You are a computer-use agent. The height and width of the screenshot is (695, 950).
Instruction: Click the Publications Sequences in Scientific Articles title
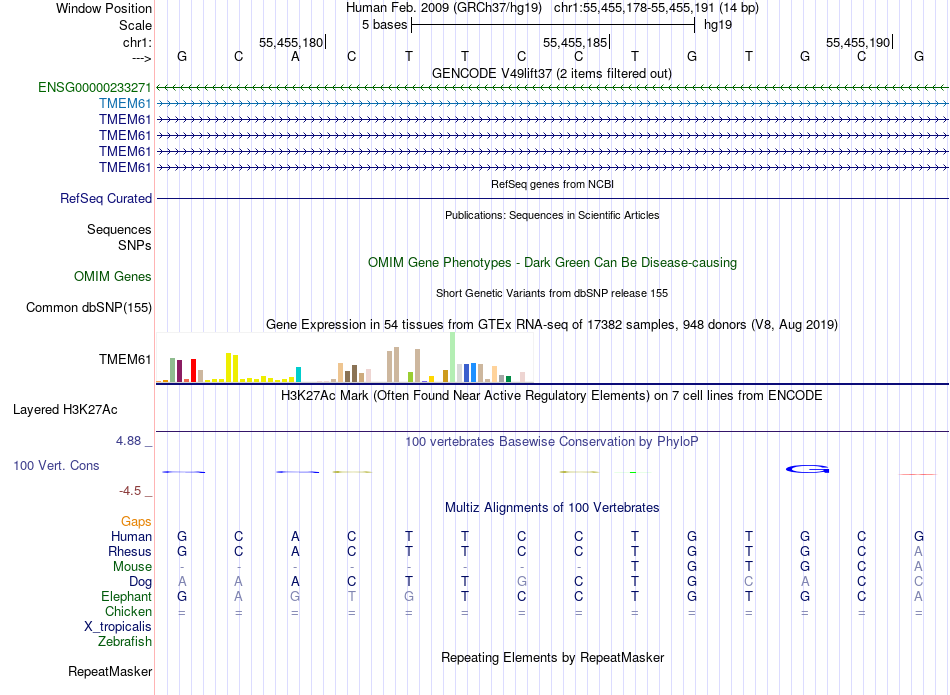pyautogui.click(x=552, y=215)
